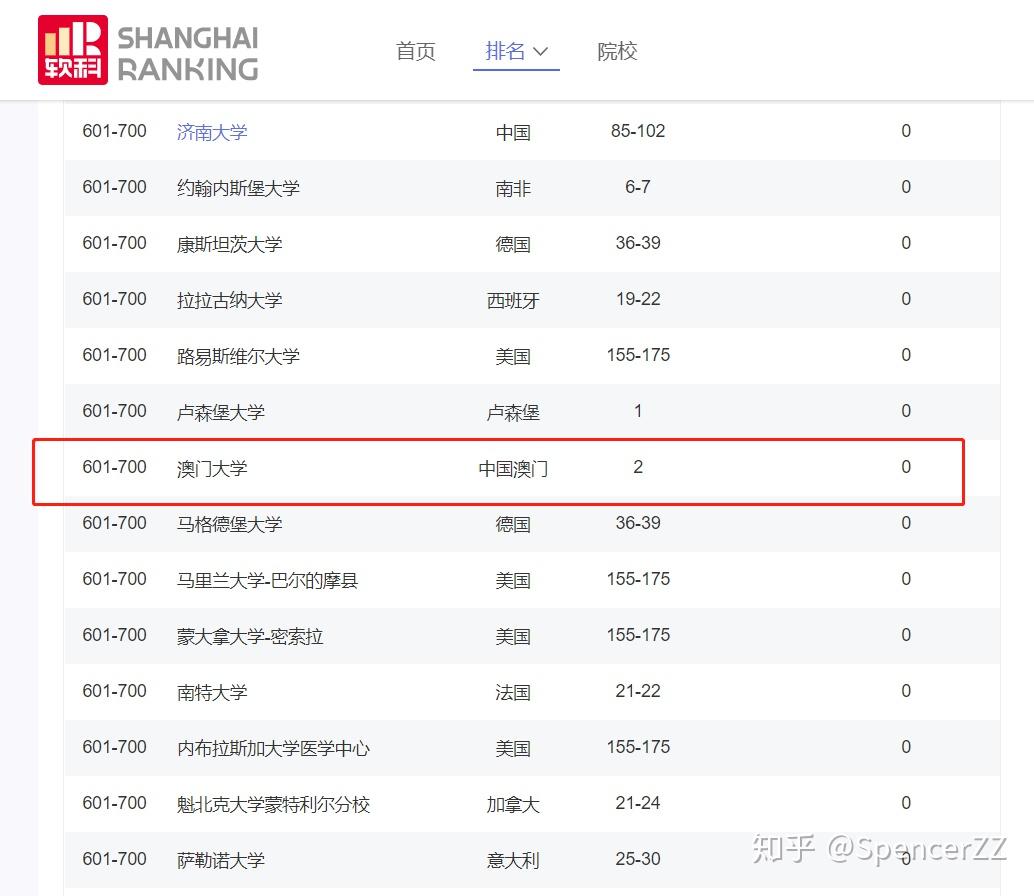
Task: Click 路易斯维尔大学 in the table
Action: click(238, 356)
